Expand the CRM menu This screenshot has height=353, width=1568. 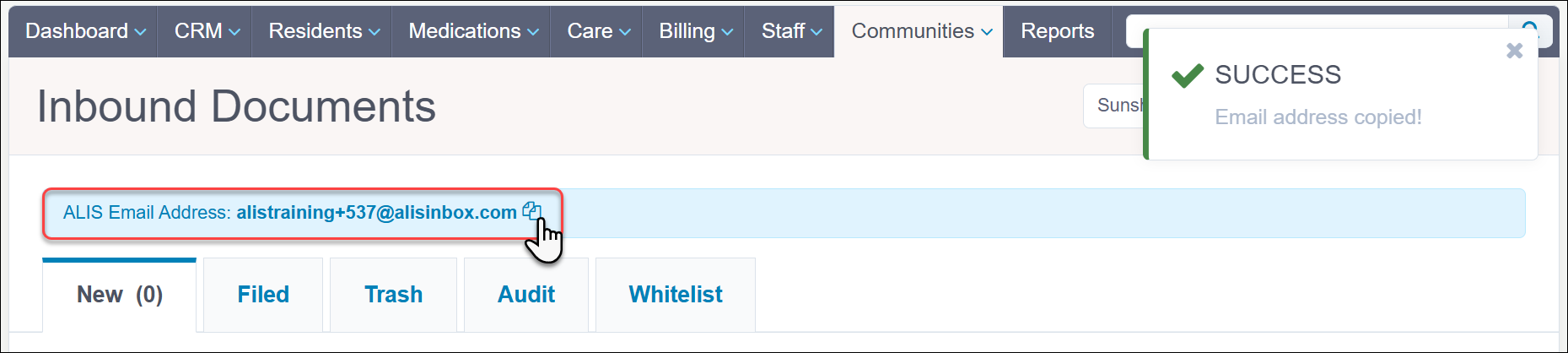pyautogui.click(x=207, y=31)
